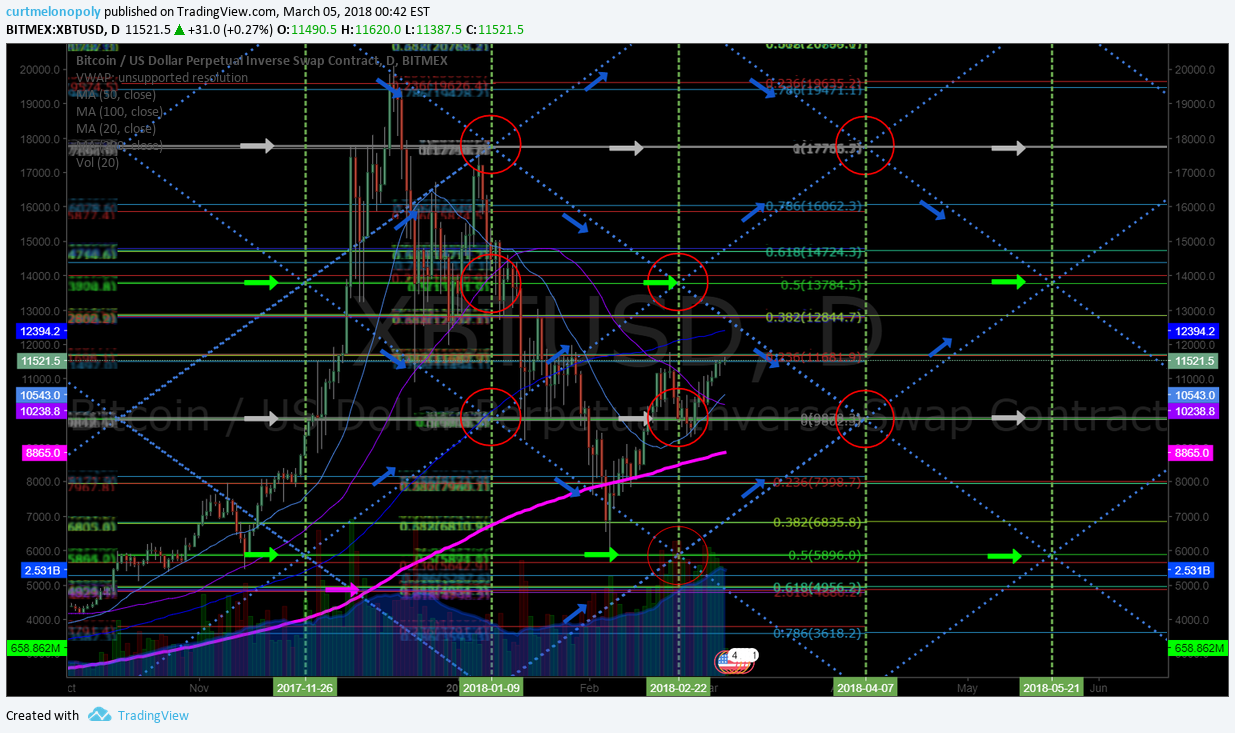The image size is (1235, 733).
Task: Click the 0.618(14724.3) Fibonacci label
Action: coord(813,253)
